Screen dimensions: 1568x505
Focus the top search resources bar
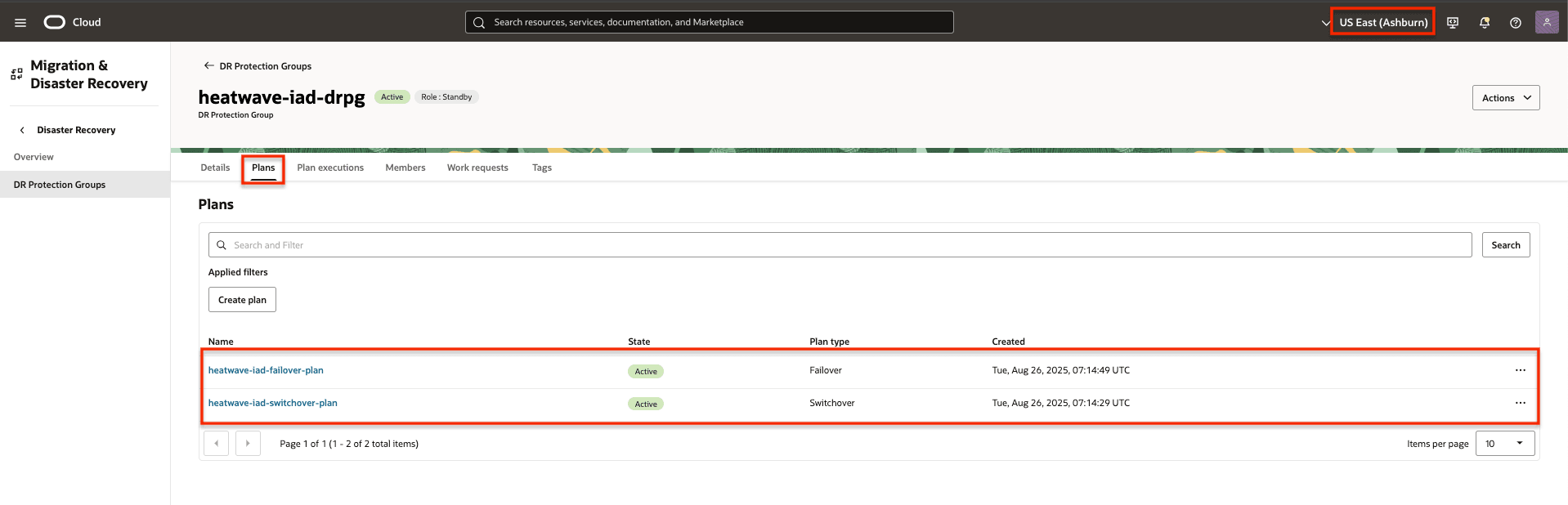710,22
